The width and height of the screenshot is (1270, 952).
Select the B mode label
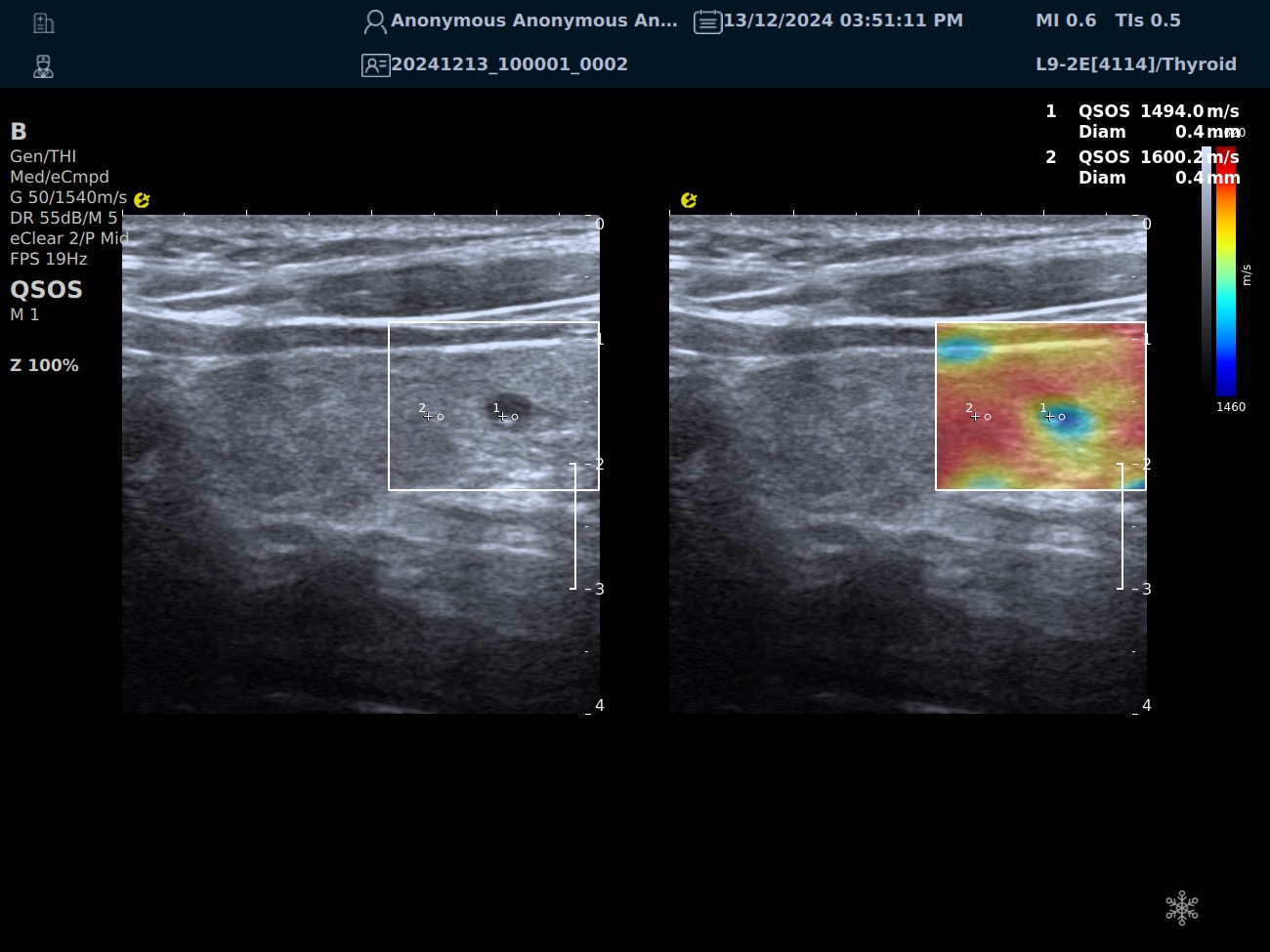tap(19, 132)
